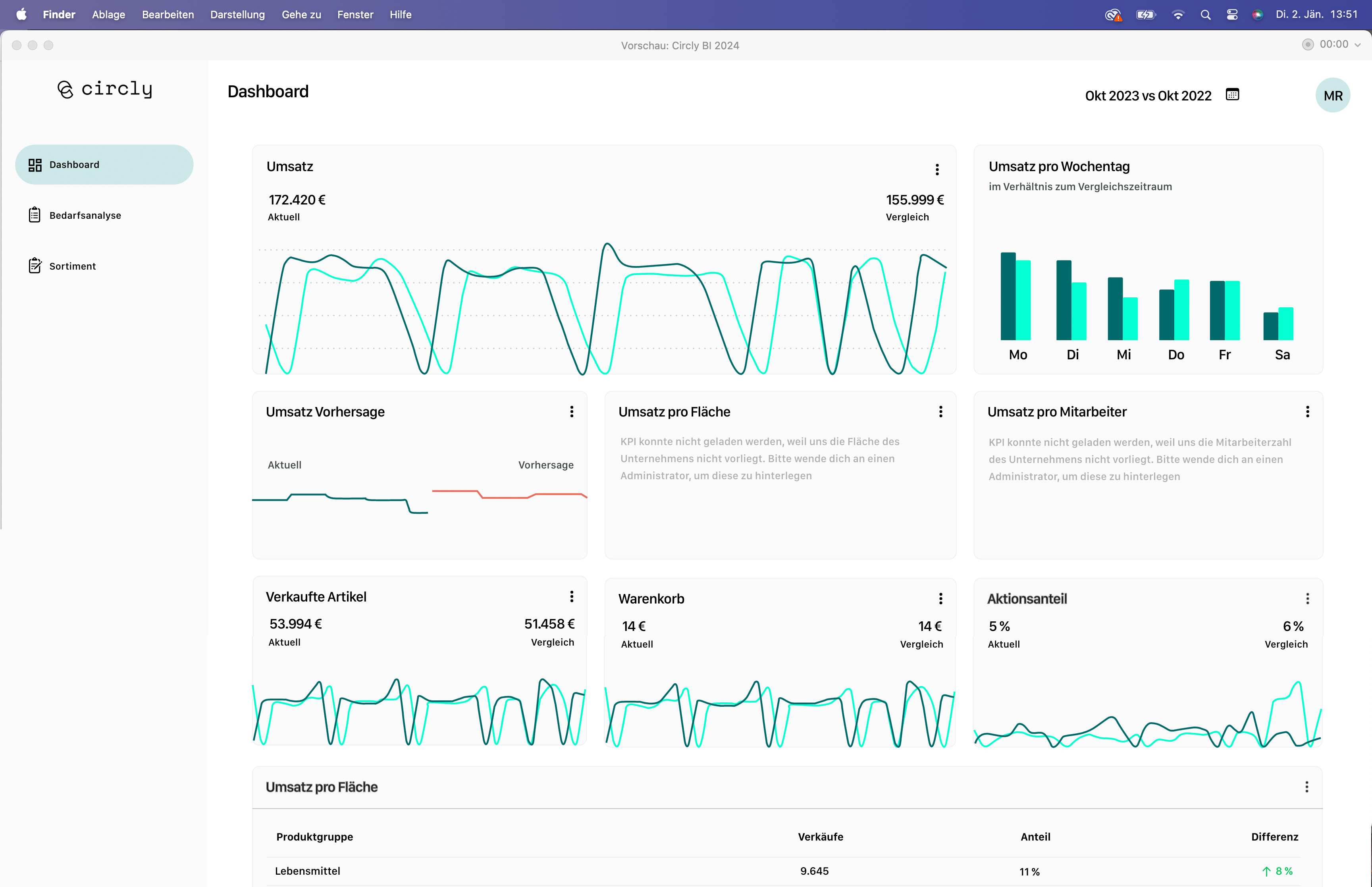Click the Bedarfsanalyse clipboard icon

coord(35,215)
